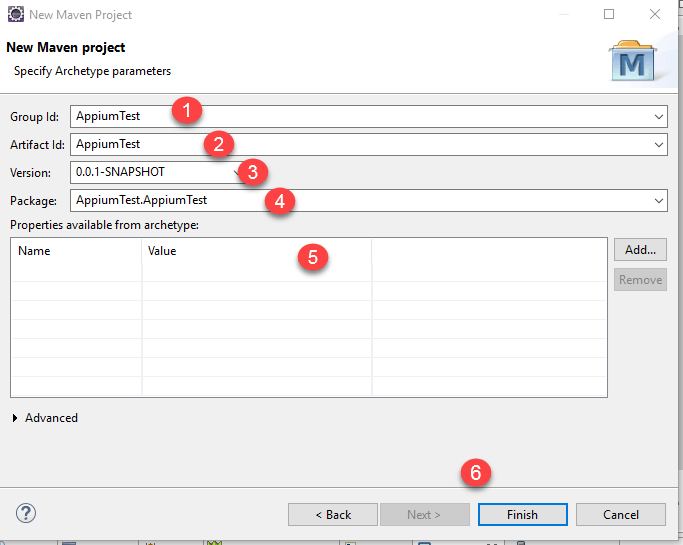Focus the Package text field

coord(369,200)
